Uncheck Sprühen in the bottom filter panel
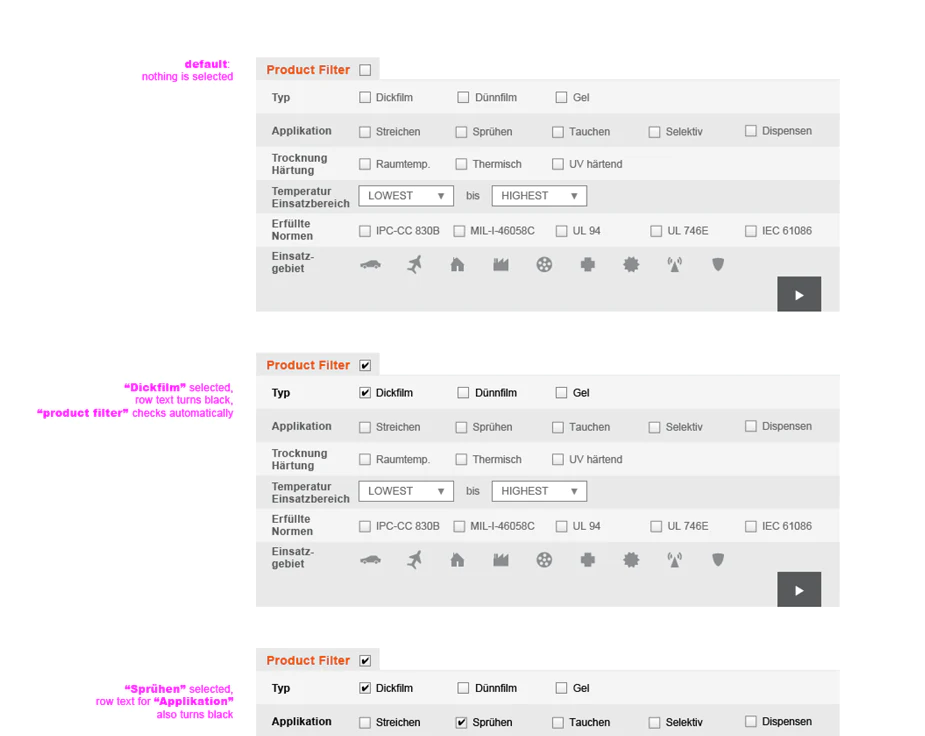This screenshot has width=925, height=736. tap(461, 722)
